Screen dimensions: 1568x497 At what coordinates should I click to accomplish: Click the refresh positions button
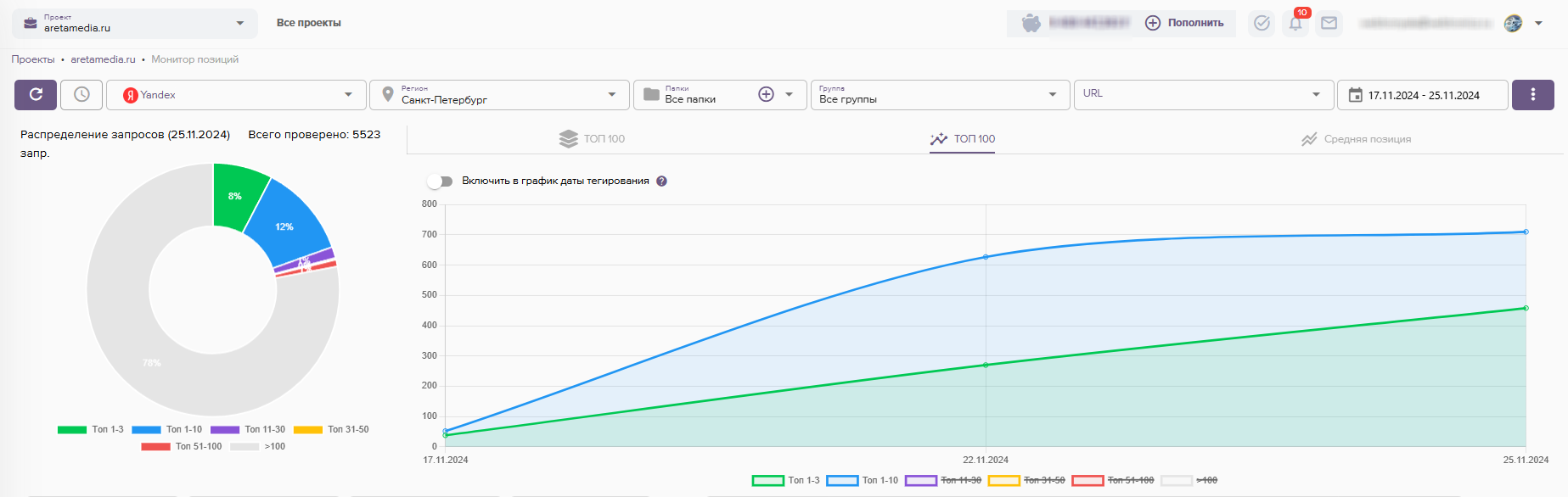click(36, 95)
